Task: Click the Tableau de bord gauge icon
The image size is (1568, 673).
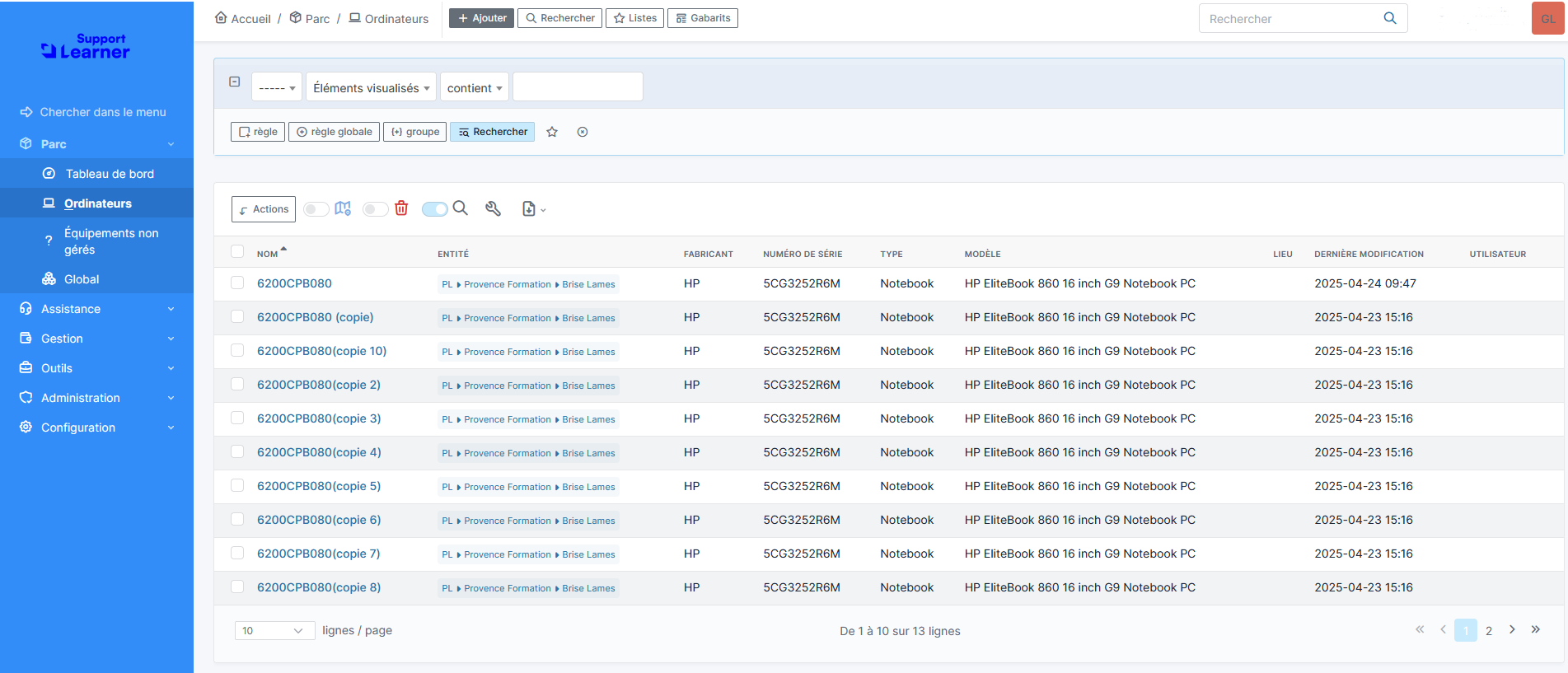Action: point(49,174)
